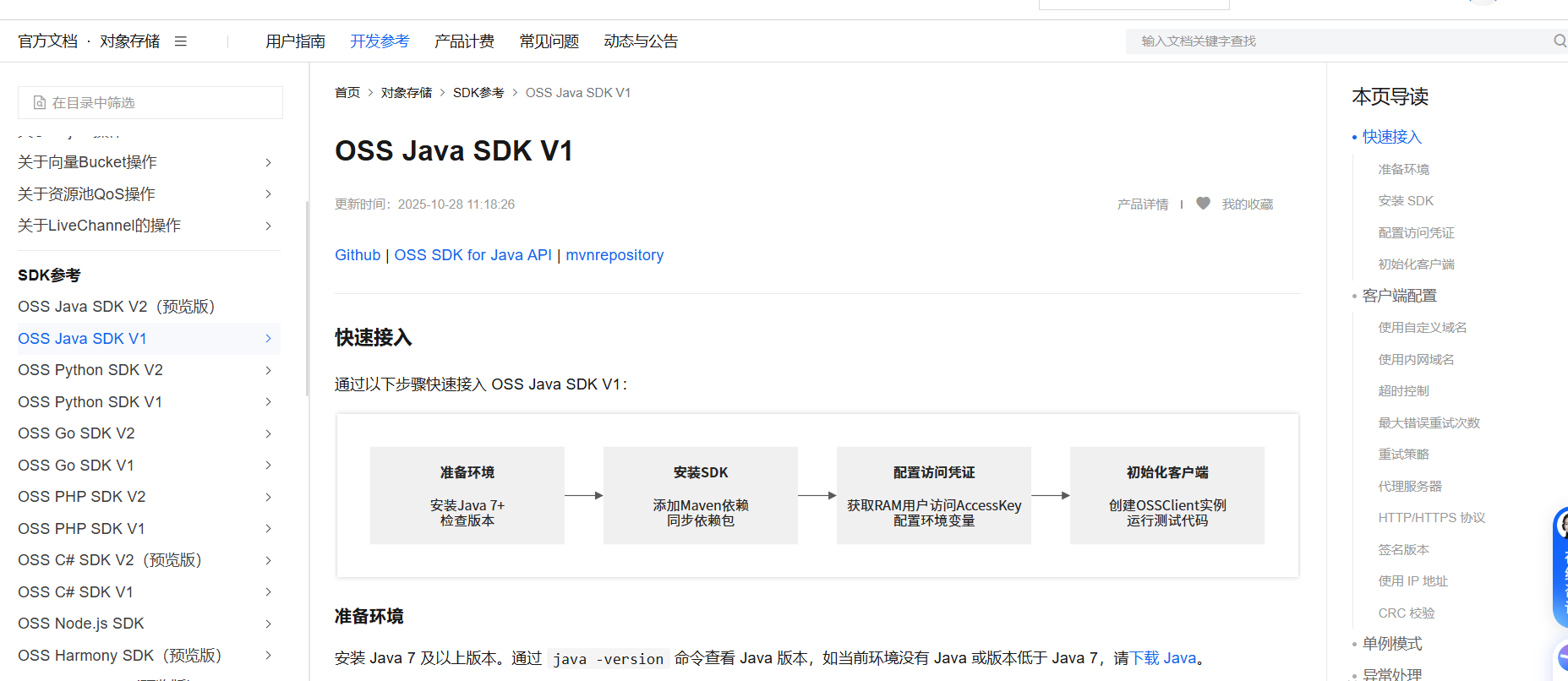Jump to 签名版本 in page guide
This screenshot has width=1568, height=681.
pyautogui.click(x=1404, y=550)
